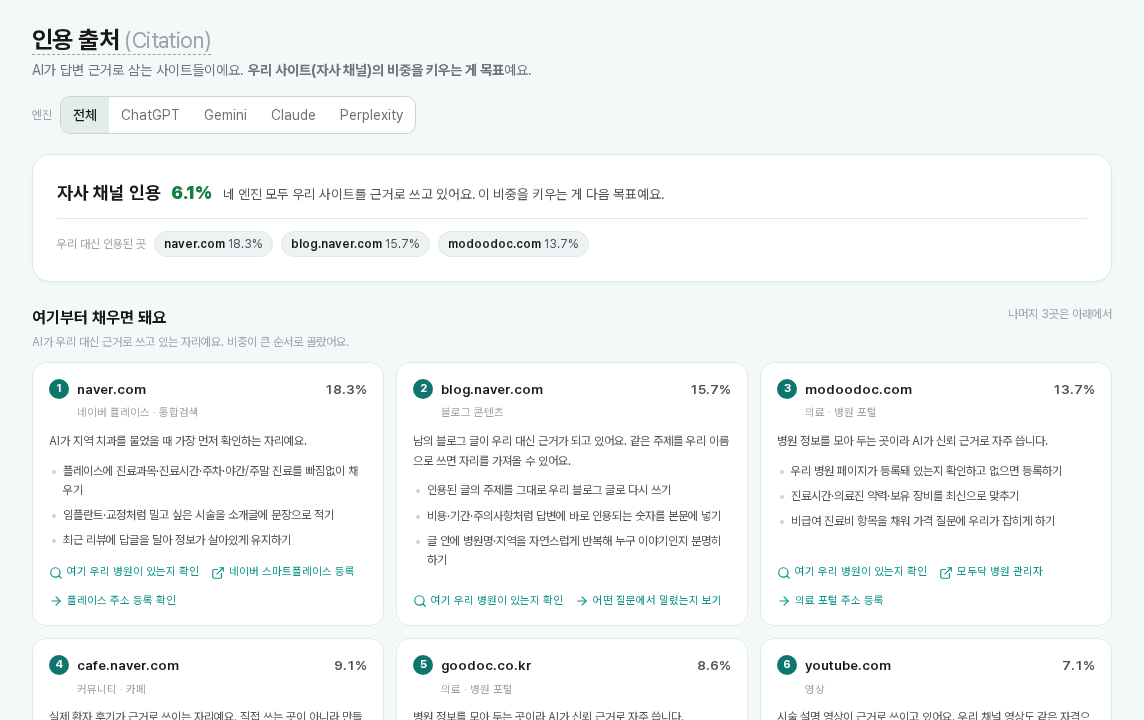The image size is (1144, 720).
Task: Click the 블로그 콘텐츠 subtitle
Action: [x=472, y=412]
